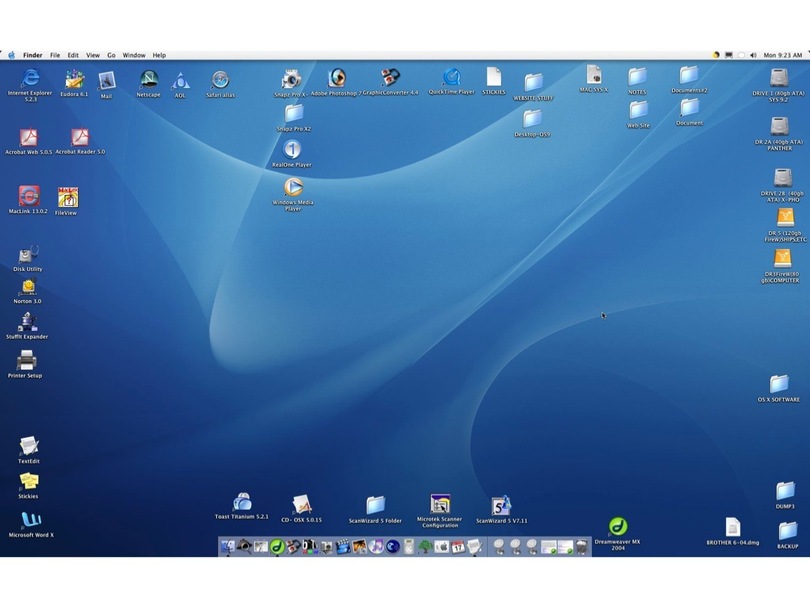Open Toast Titanium 5.2.1 icon

pos(242,502)
